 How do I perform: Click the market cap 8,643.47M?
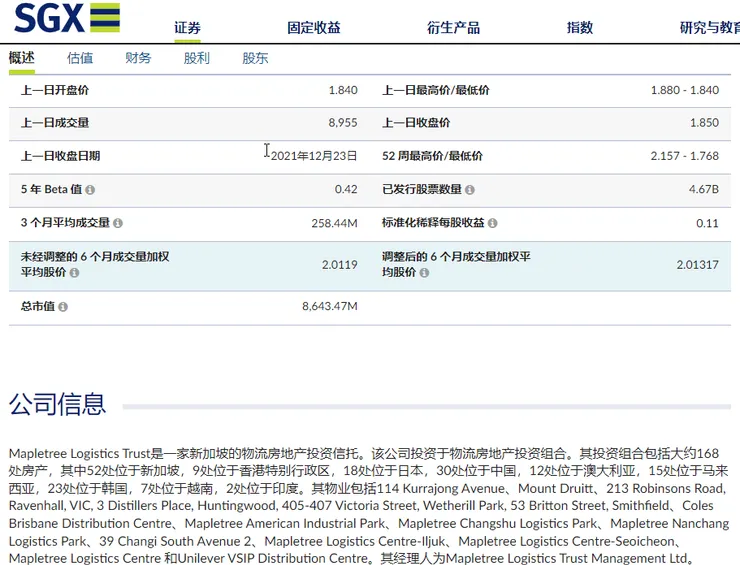tap(330, 306)
